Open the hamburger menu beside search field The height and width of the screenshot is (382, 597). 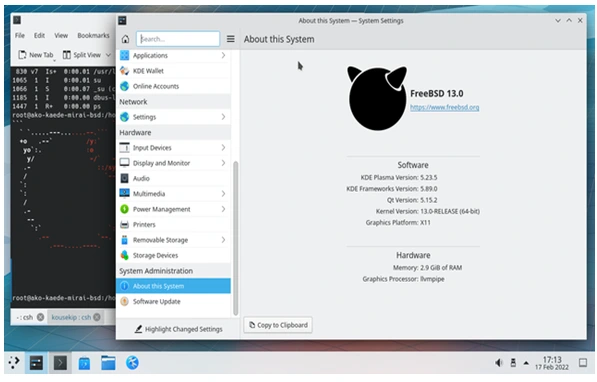click(230, 39)
